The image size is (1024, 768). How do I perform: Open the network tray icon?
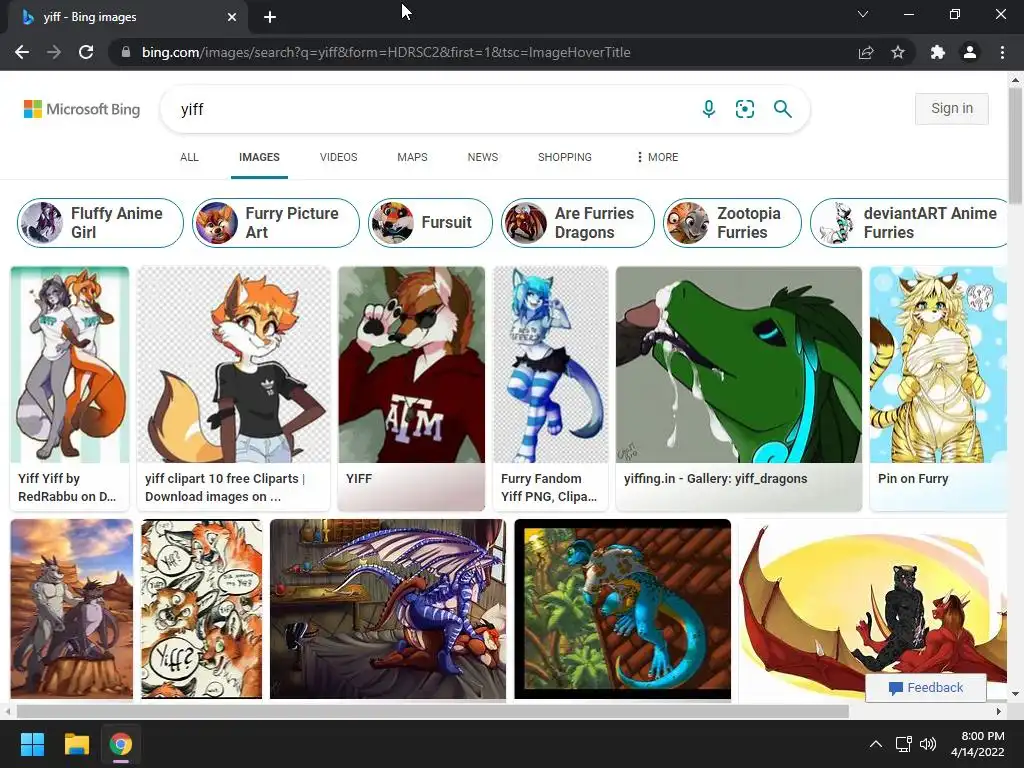(x=904, y=744)
